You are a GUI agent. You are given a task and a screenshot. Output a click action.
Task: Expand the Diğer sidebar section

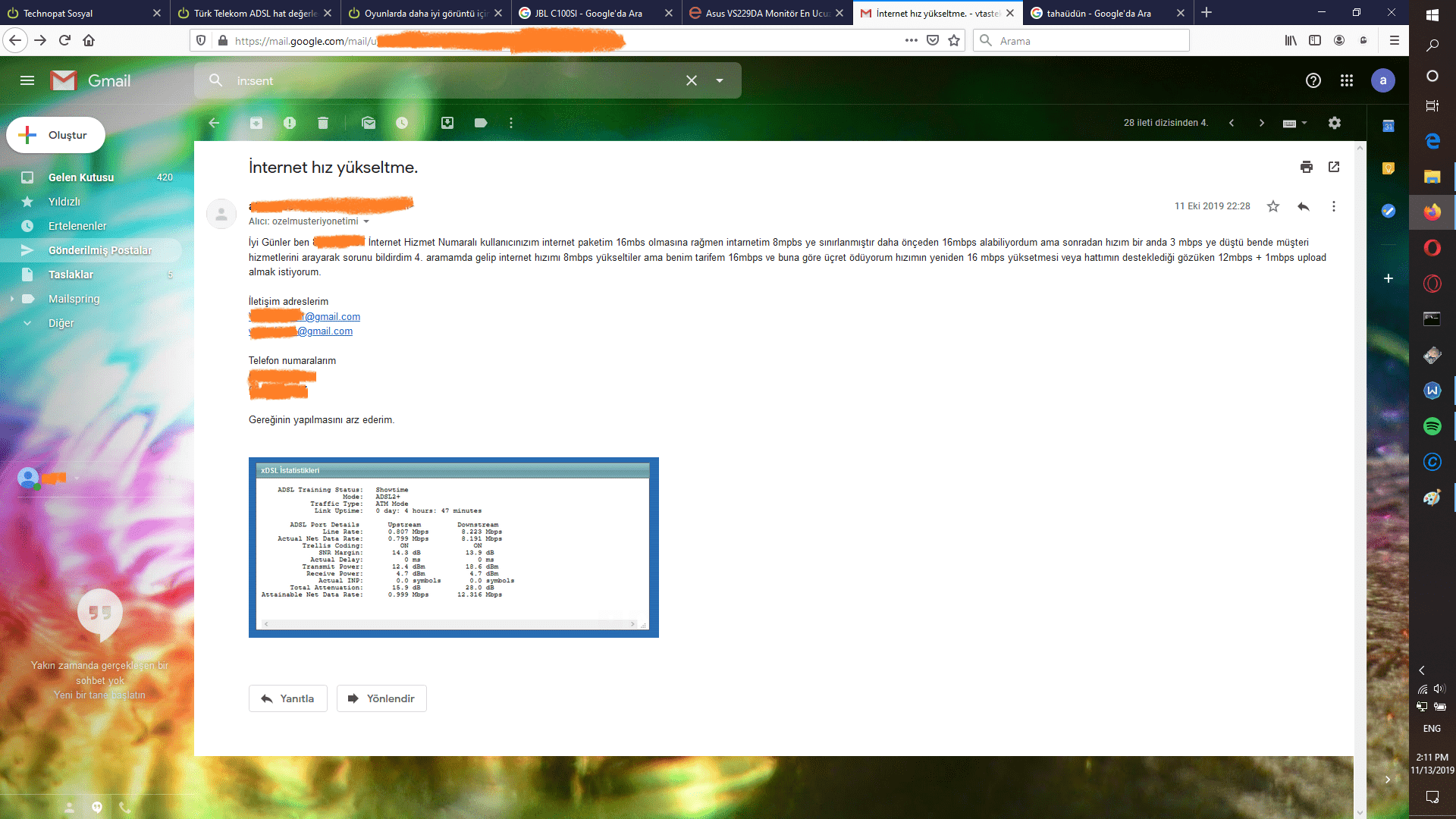coord(28,323)
